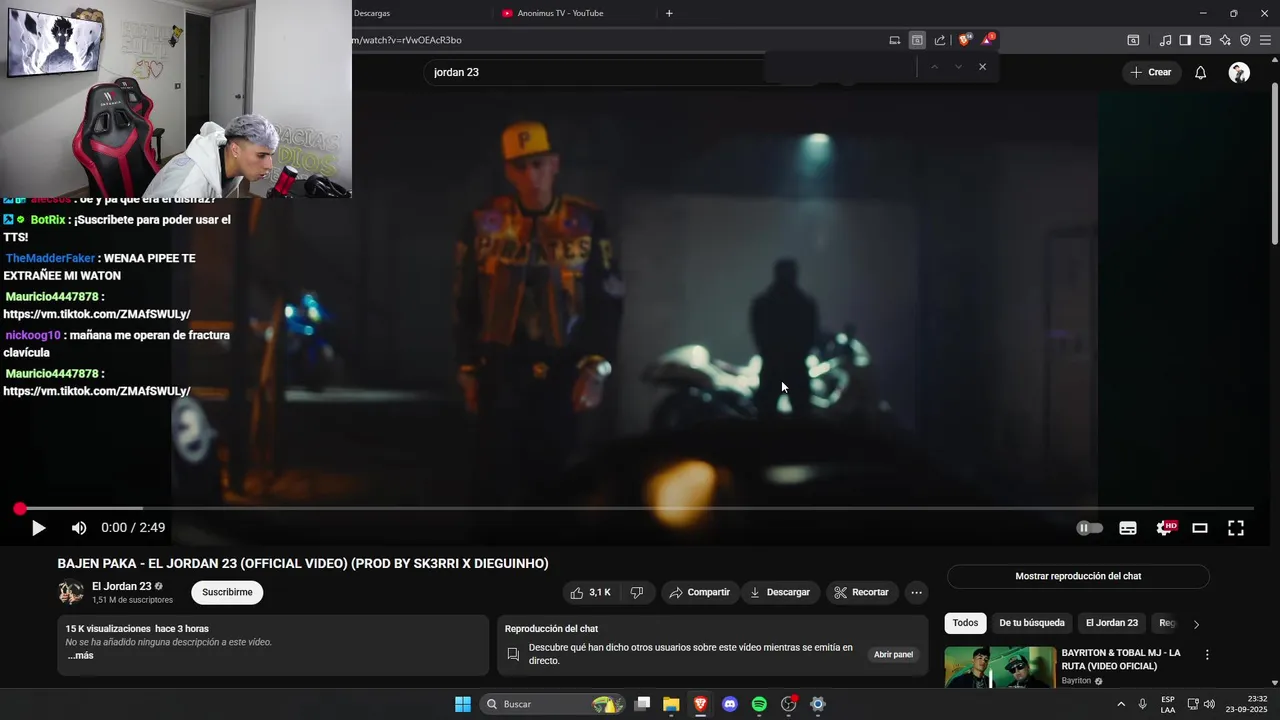Open the Brave Wallet icon
This screenshot has width=1280, height=720.
(1205, 40)
